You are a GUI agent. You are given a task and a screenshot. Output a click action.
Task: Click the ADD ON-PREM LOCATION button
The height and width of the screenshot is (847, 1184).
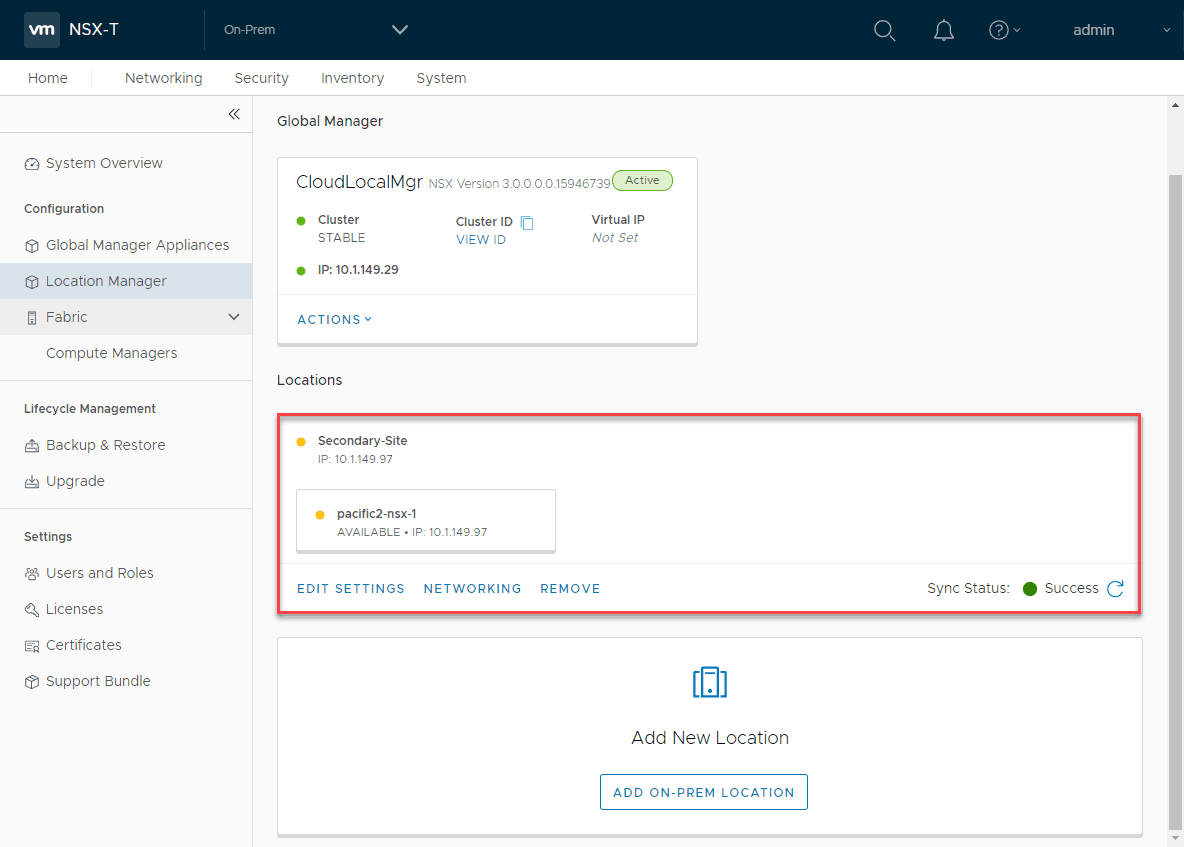(x=704, y=791)
